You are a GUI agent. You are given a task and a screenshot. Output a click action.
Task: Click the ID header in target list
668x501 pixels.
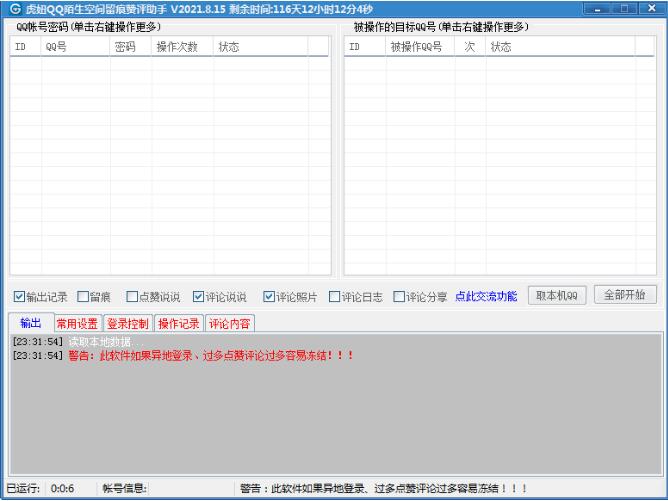365,46
